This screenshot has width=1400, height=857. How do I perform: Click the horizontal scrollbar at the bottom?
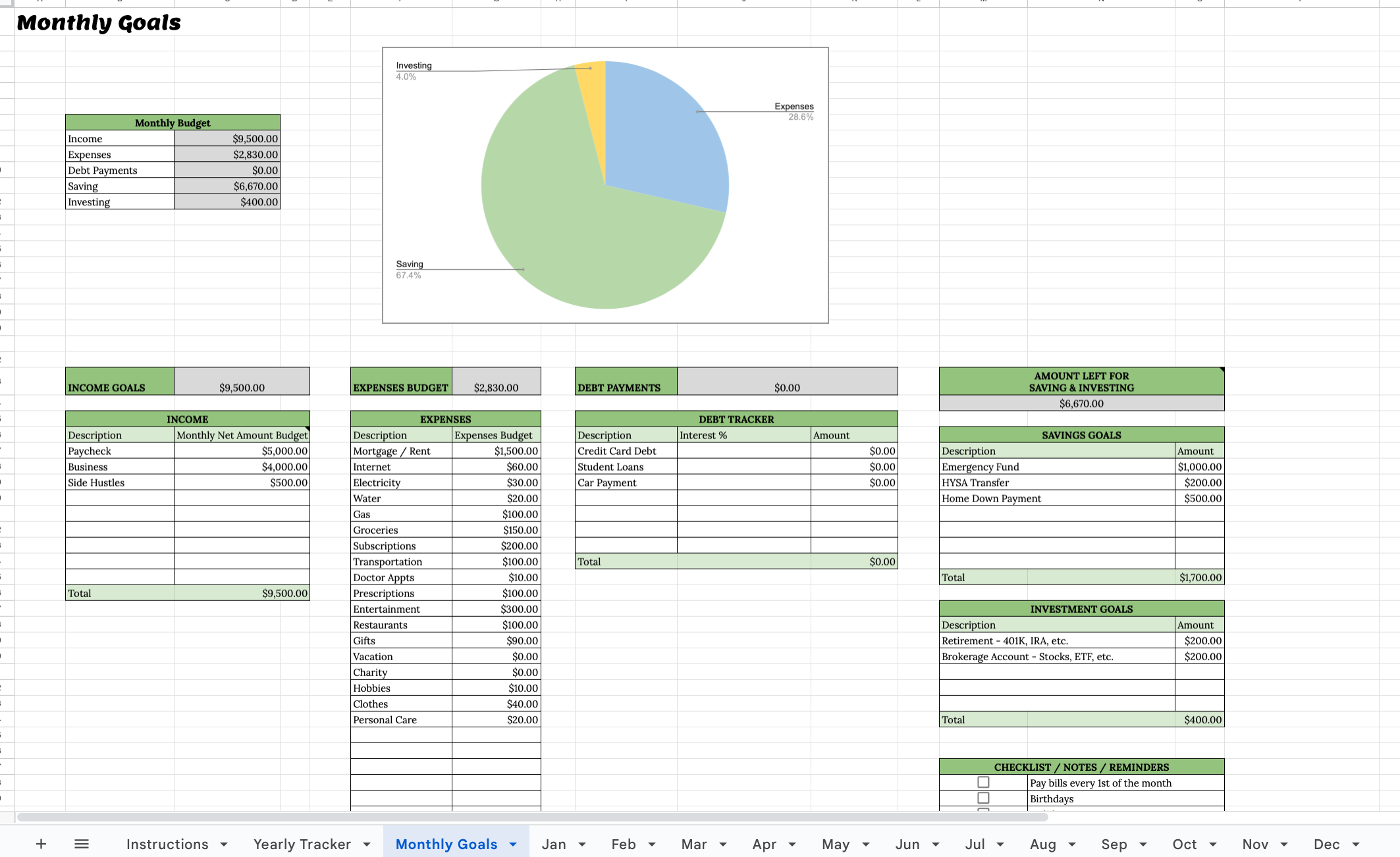coord(532,817)
